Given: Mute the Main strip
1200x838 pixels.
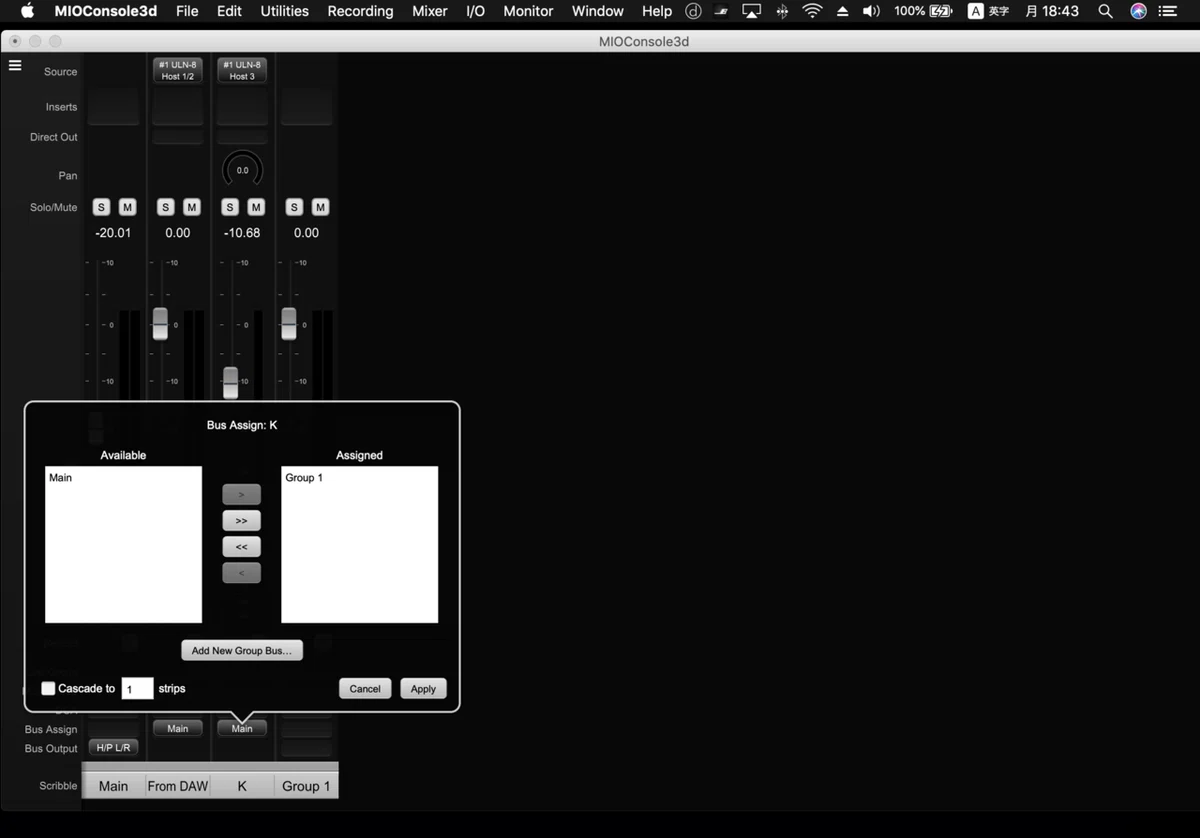Looking at the screenshot, I should coord(127,207).
